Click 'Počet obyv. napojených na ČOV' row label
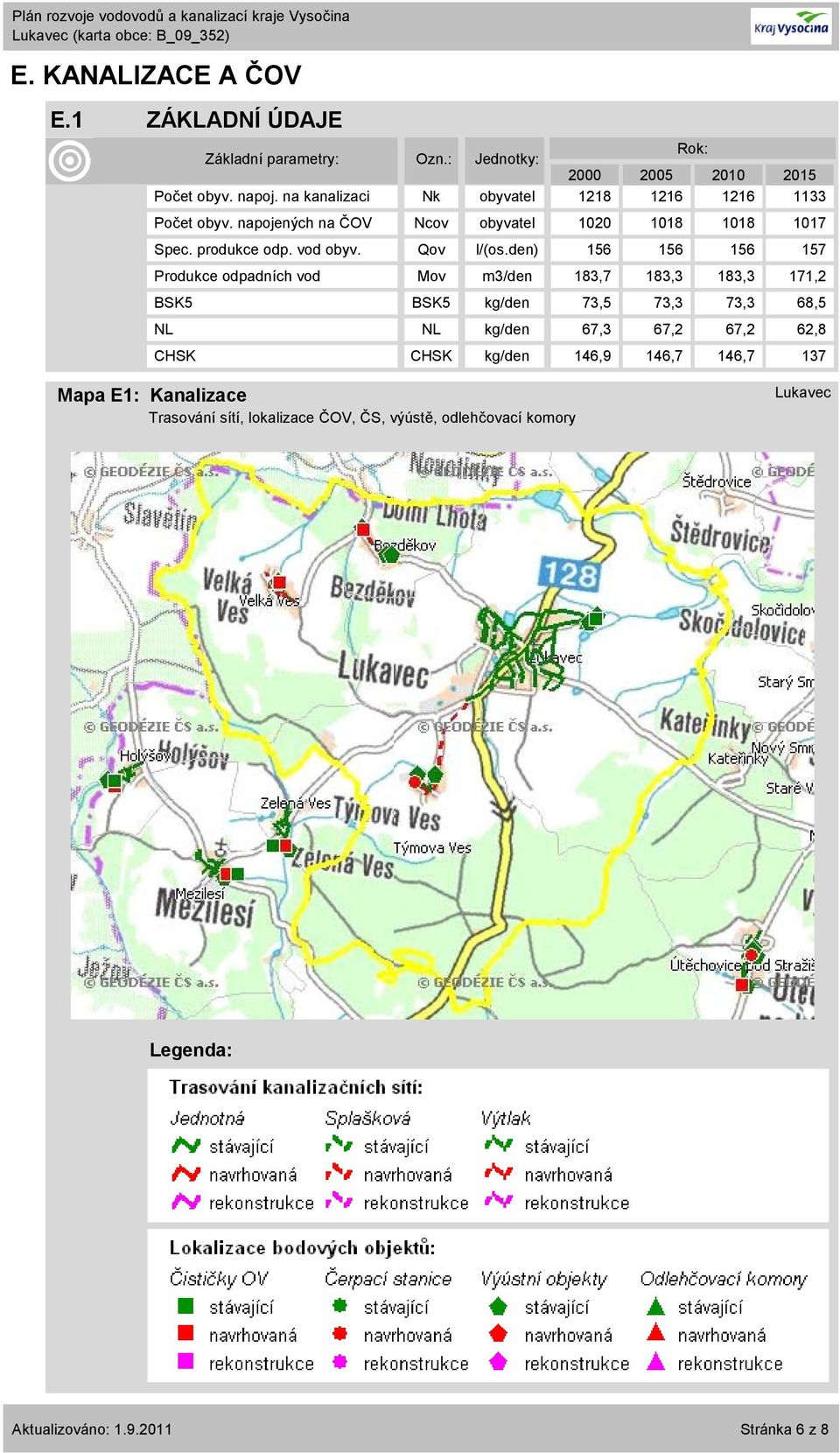This screenshot has height=1453, width=840. 262,222
